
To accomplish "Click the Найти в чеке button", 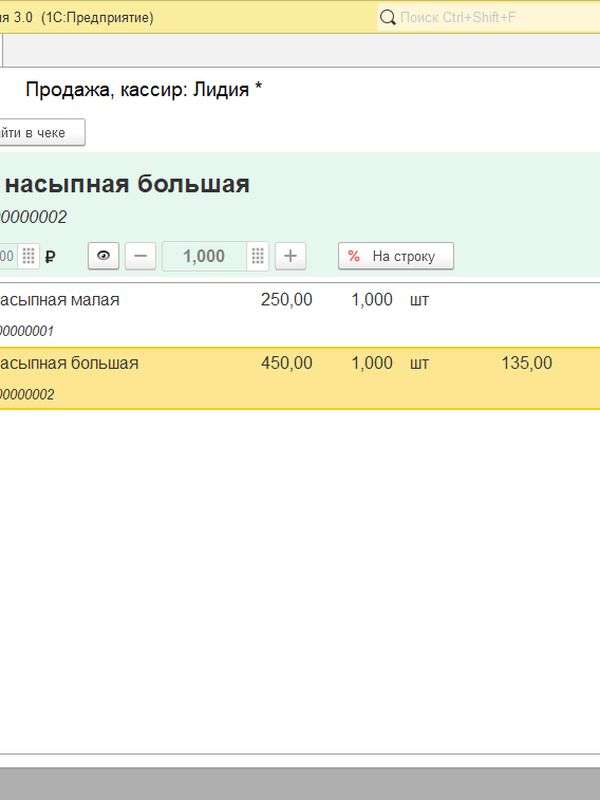I will 41,132.
